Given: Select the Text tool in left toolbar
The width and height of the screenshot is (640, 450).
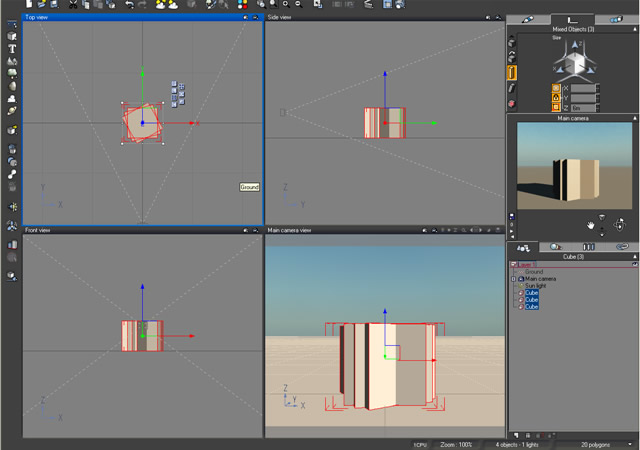Looking at the screenshot, I should coord(12,48).
